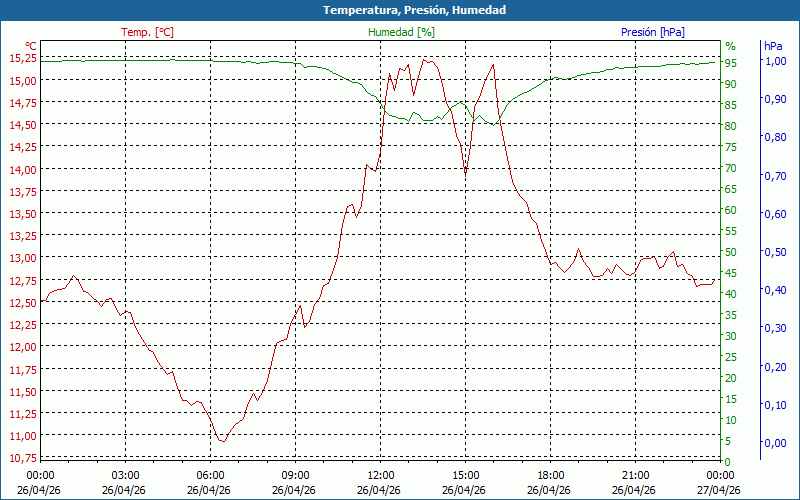Click the 13,00 temperature axis value
The width and height of the screenshot is (800, 500).
[x=23, y=258]
